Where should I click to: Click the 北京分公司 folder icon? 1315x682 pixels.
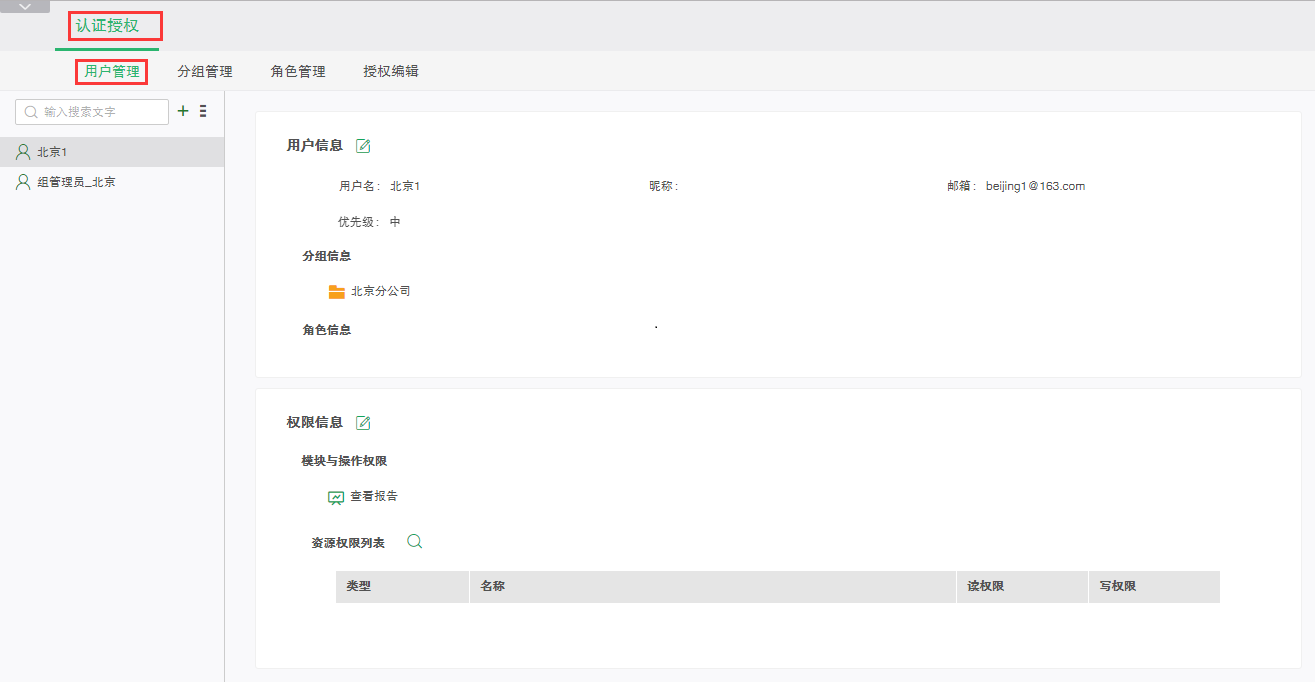(x=337, y=292)
